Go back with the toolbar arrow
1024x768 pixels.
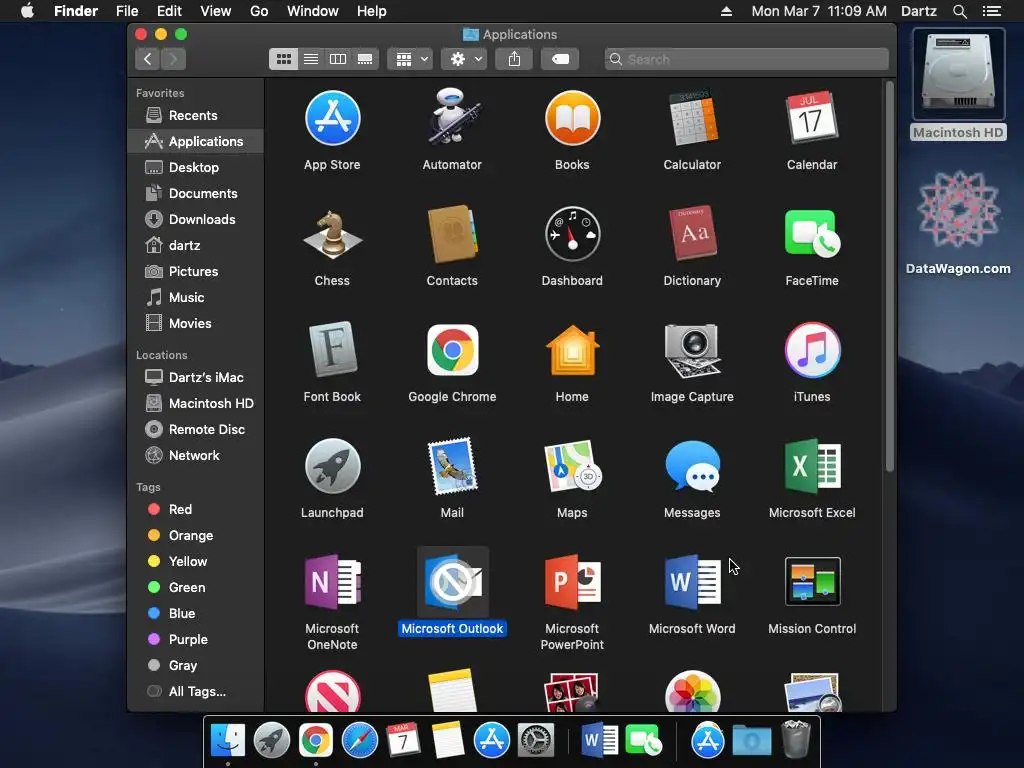coord(148,59)
